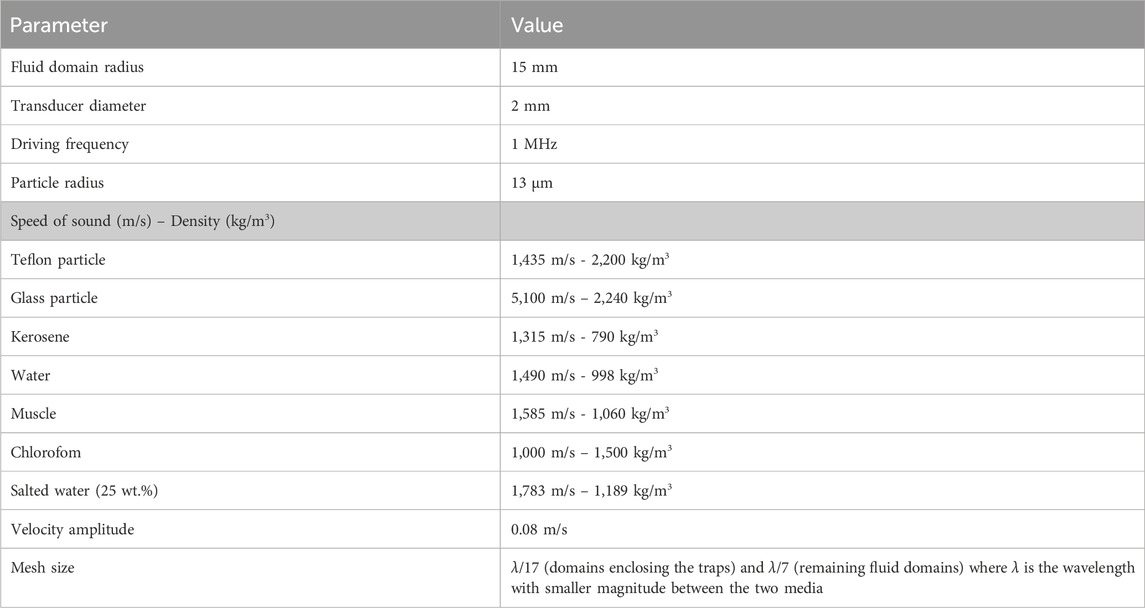The height and width of the screenshot is (608, 1145).
Task: Select the 13 µm value cell
Action: pos(822,182)
